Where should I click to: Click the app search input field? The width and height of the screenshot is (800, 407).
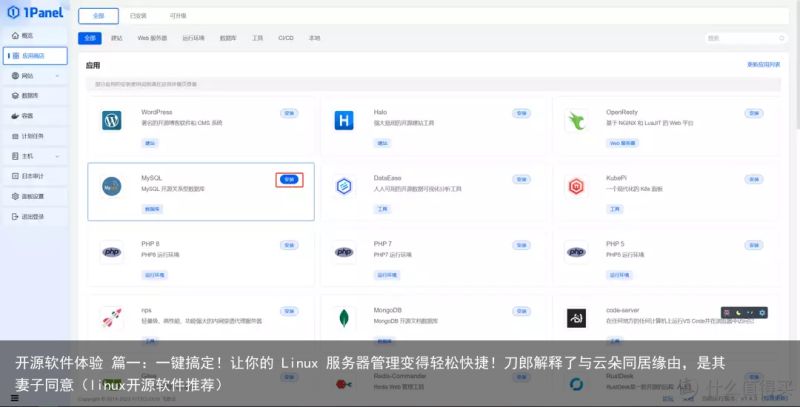pos(746,38)
